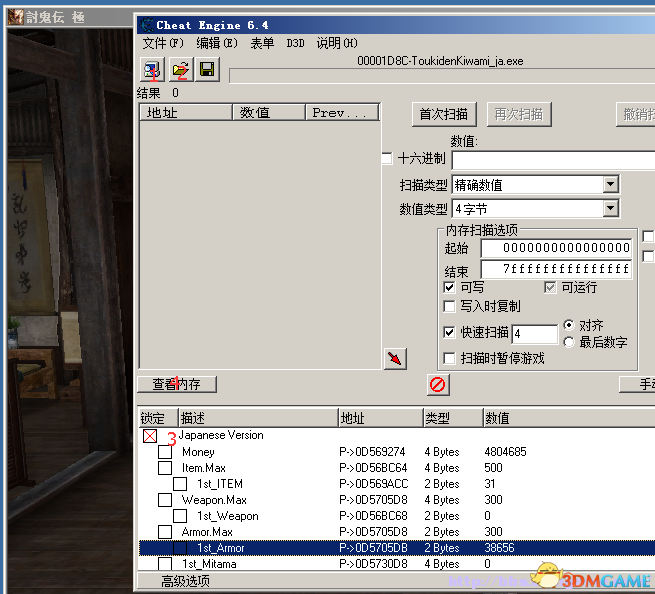Select the Money row value 4804685
The width and height of the screenshot is (655, 594).
click(x=505, y=452)
